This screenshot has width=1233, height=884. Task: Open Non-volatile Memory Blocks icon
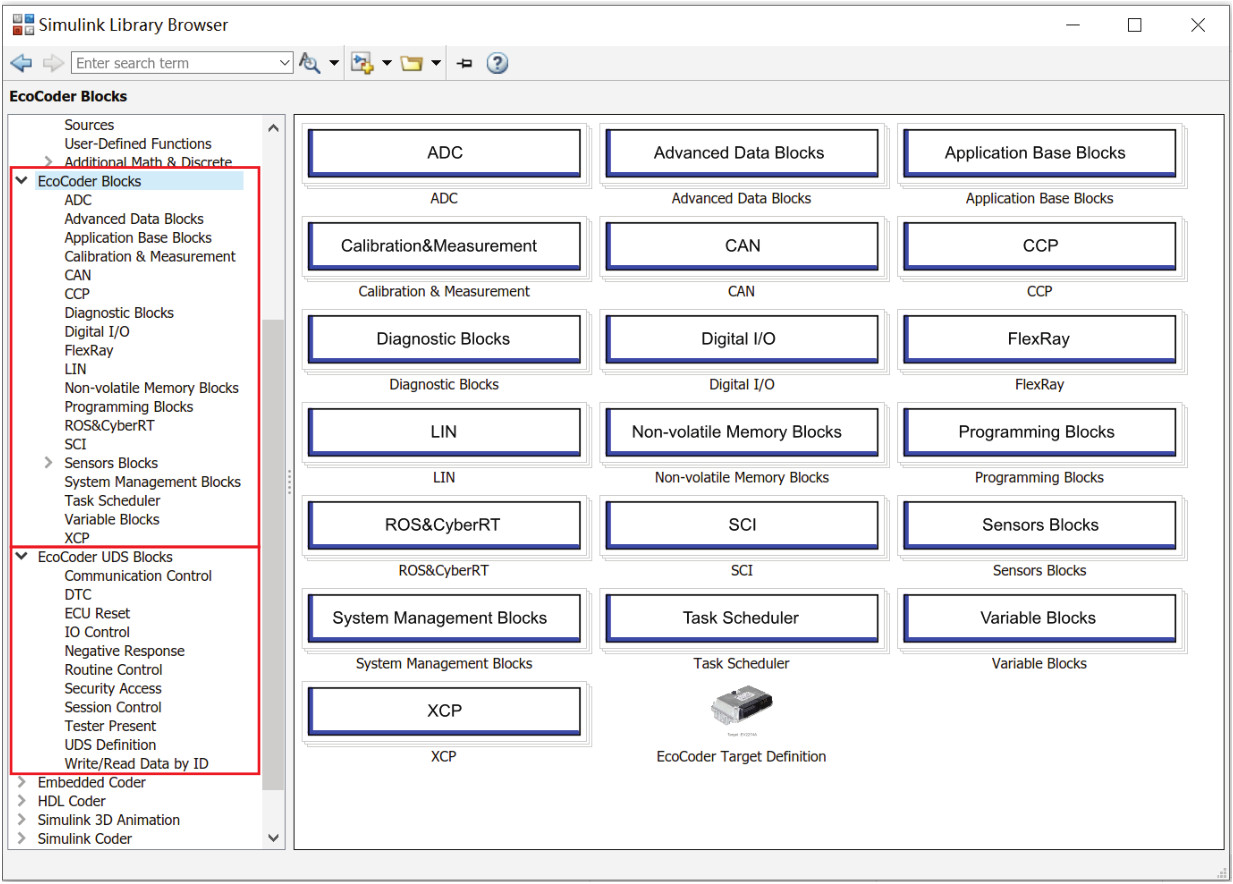pyautogui.click(x=741, y=432)
